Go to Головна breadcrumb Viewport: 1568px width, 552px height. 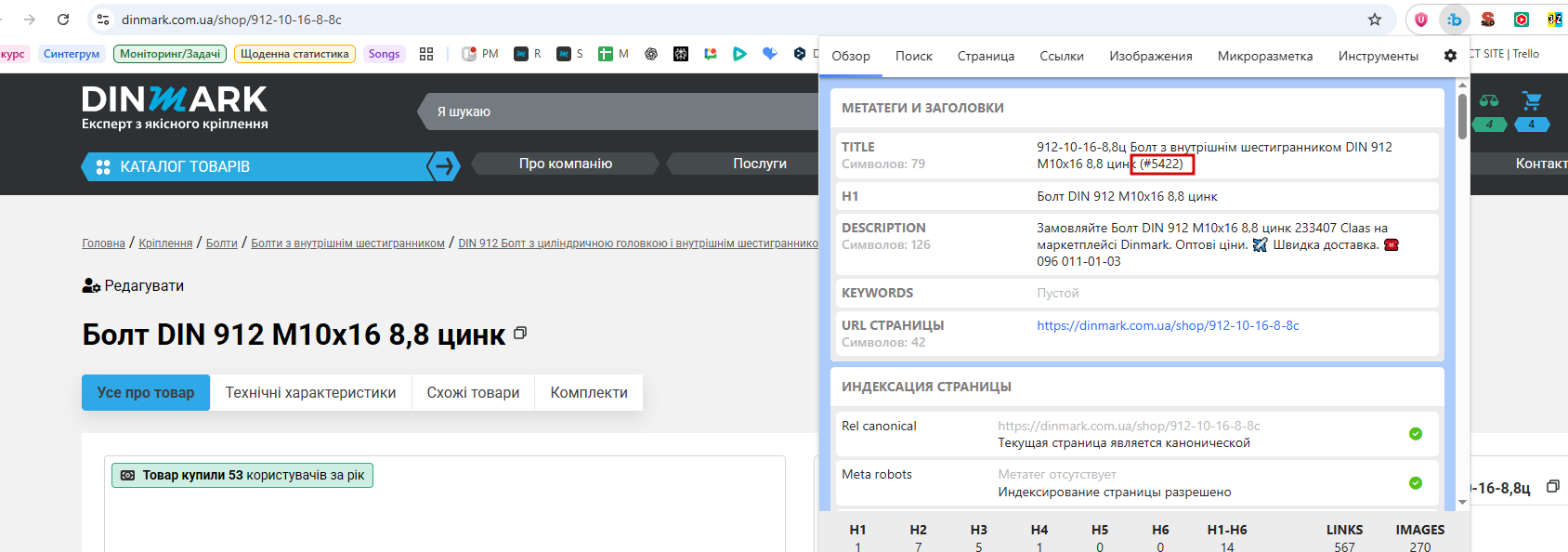coord(103,243)
